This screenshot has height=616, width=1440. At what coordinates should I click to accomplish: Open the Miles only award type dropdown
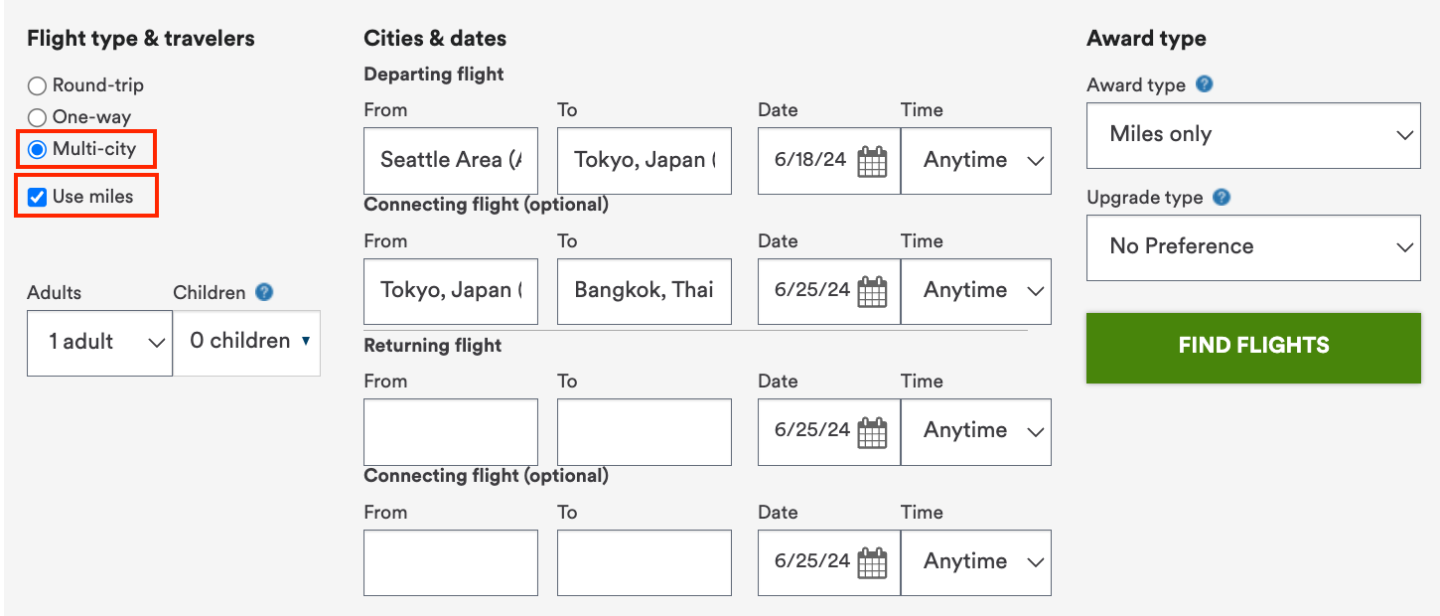[1253, 135]
